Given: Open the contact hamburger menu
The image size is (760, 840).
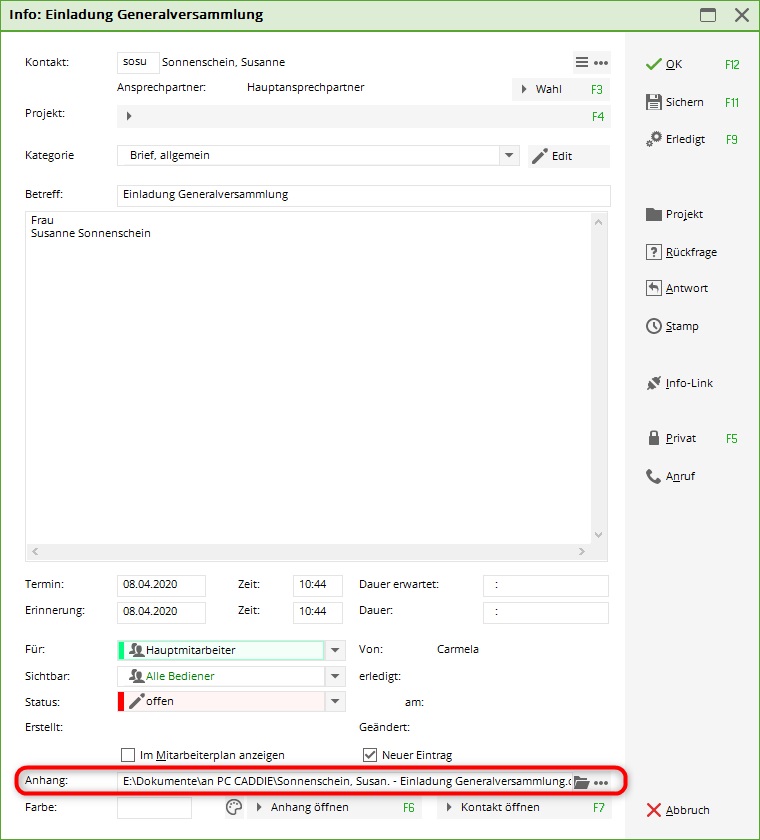Looking at the screenshot, I should [582, 62].
